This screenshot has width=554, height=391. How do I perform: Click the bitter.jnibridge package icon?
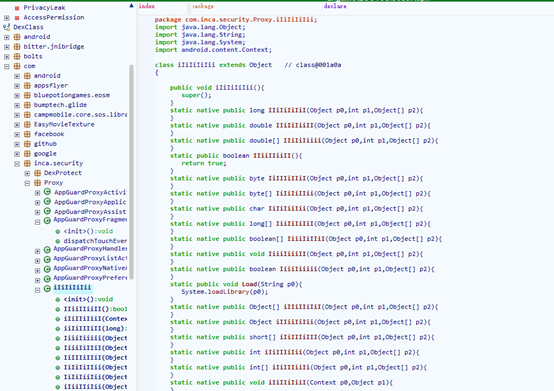pyautogui.click(x=17, y=47)
